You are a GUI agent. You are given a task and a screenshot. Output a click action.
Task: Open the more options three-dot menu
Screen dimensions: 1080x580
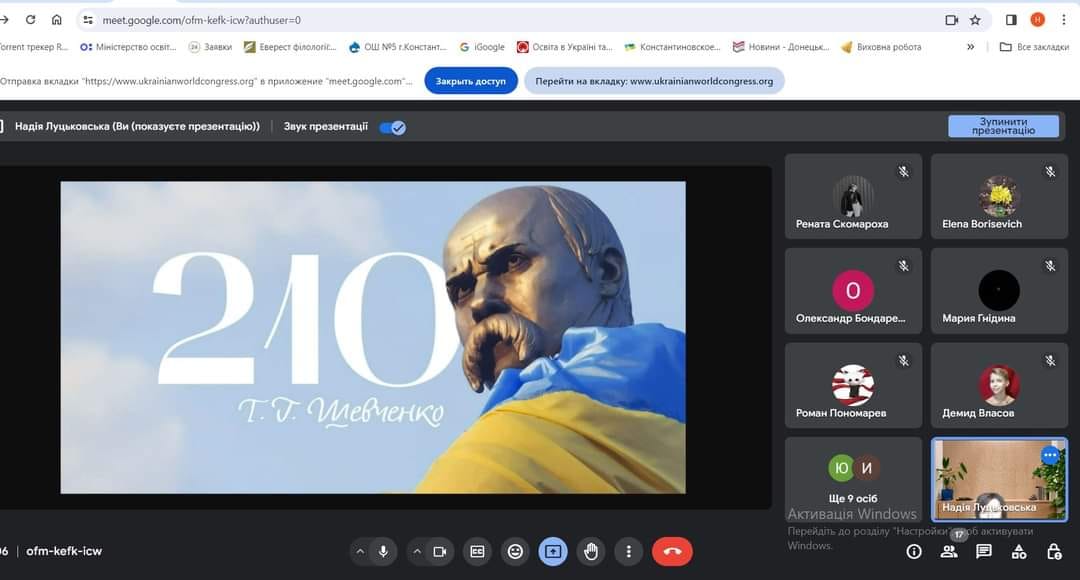click(628, 551)
